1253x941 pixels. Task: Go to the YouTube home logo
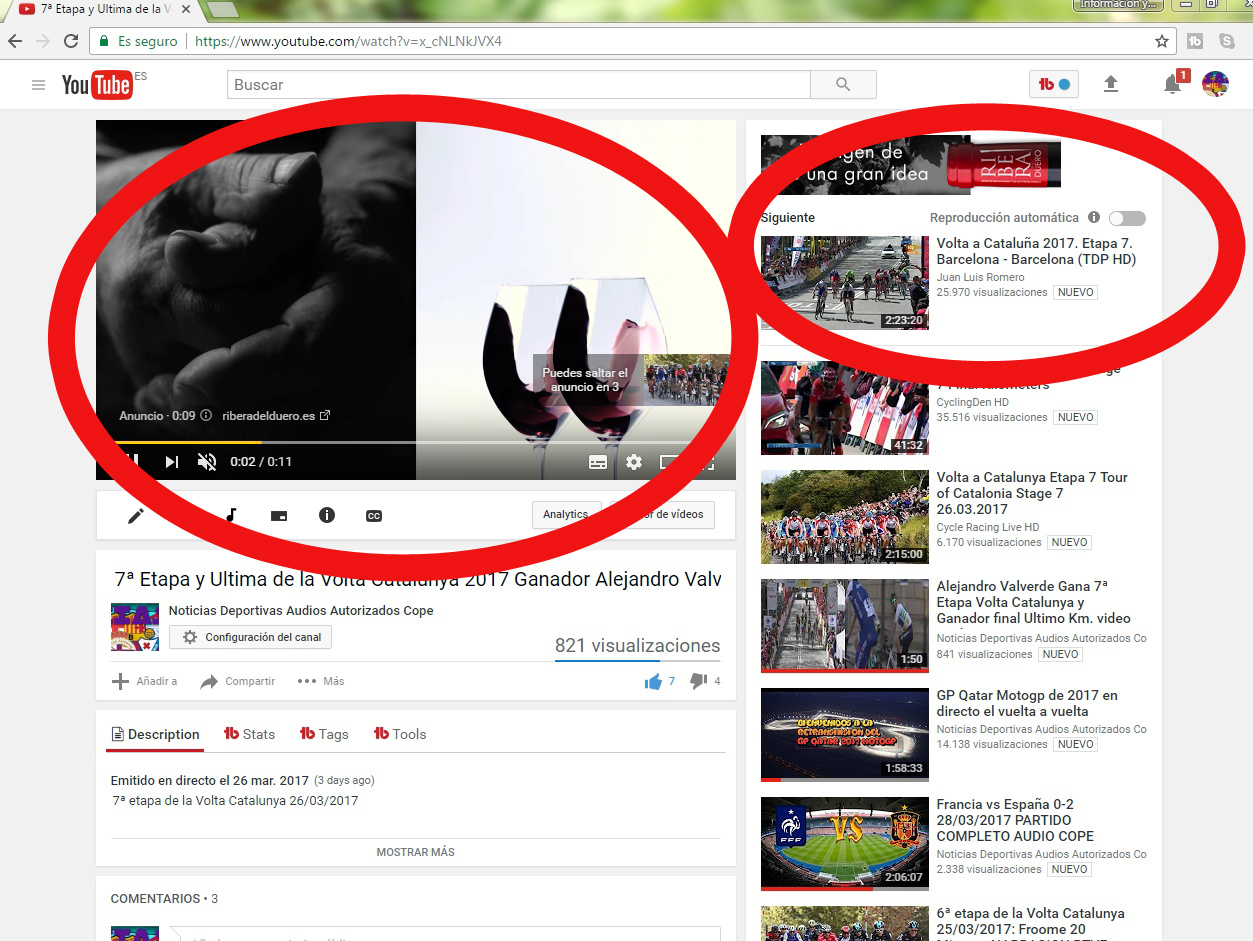pyautogui.click(x=97, y=85)
